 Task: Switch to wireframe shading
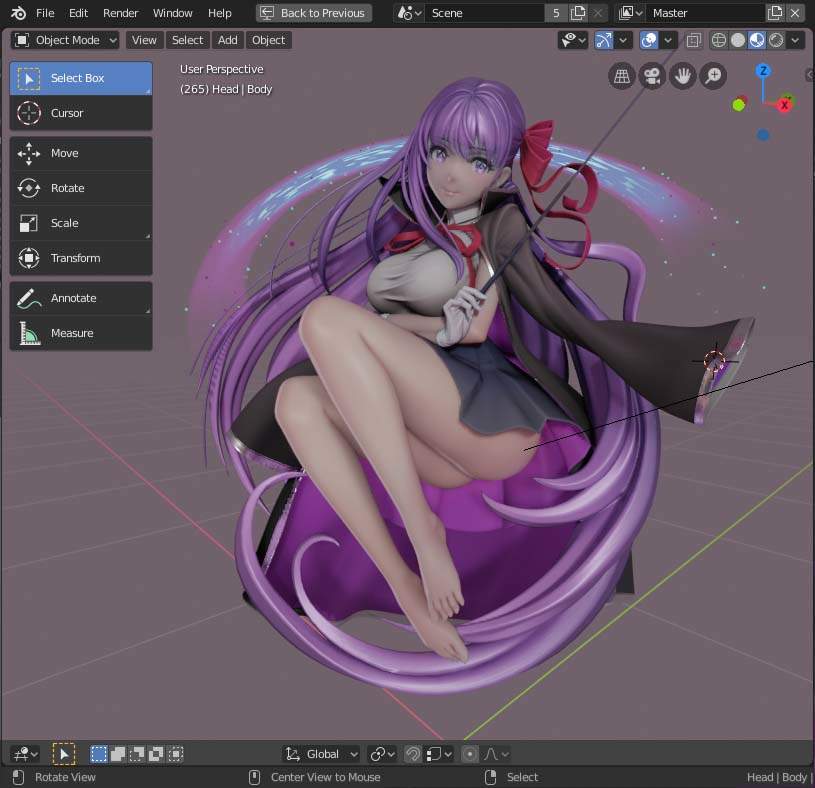click(719, 40)
